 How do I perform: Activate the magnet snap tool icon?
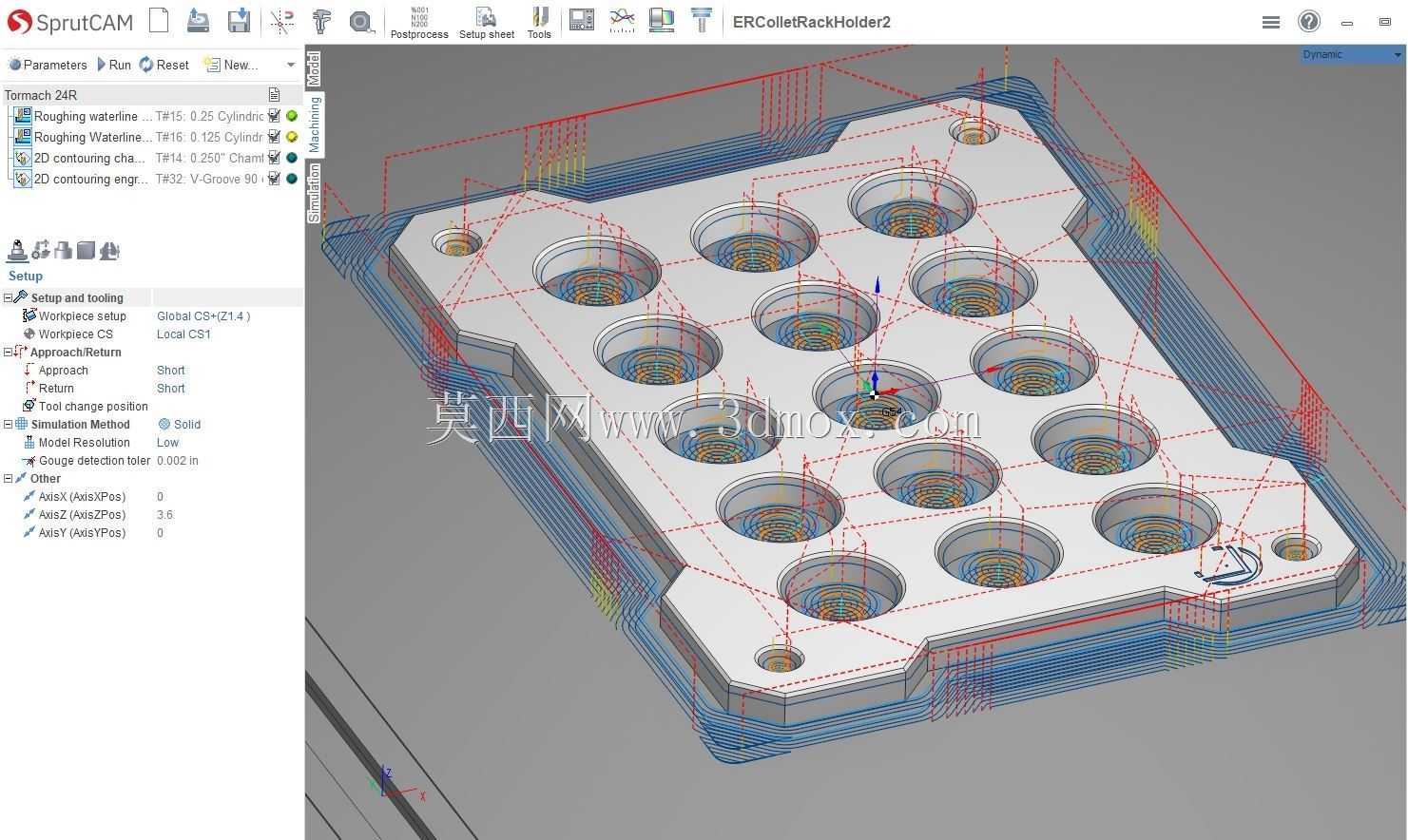pyautogui.click(x=281, y=21)
